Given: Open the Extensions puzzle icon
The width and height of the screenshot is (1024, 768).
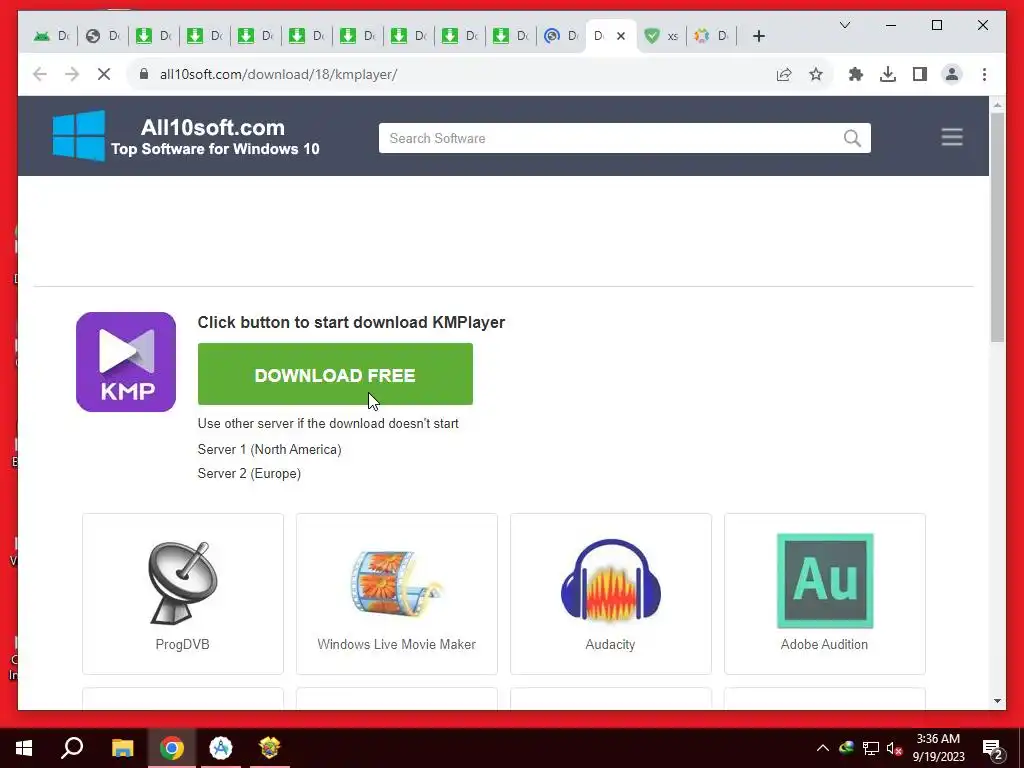Looking at the screenshot, I should point(856,74).
